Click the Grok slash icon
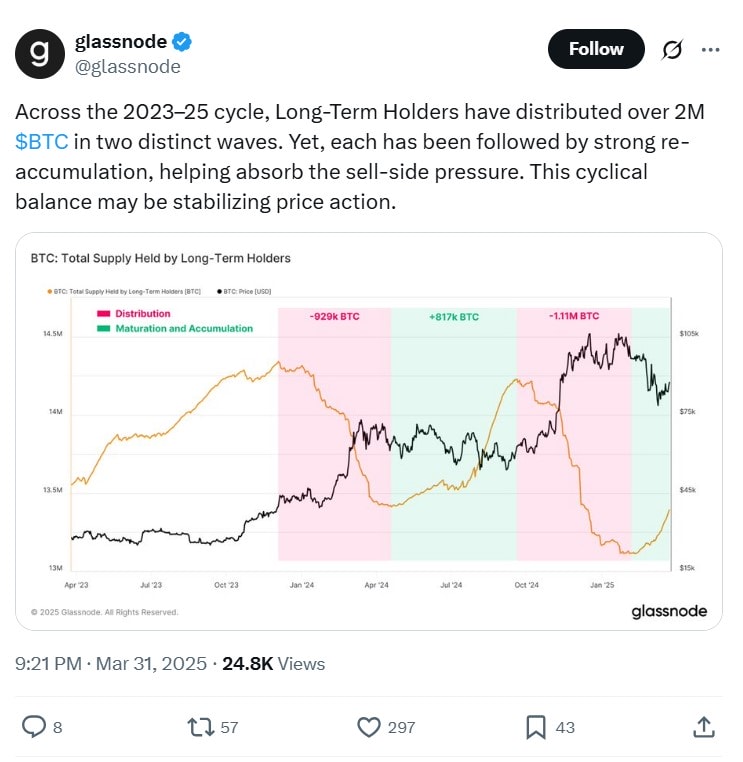The image size is (743, 762). tap(673, 49)
